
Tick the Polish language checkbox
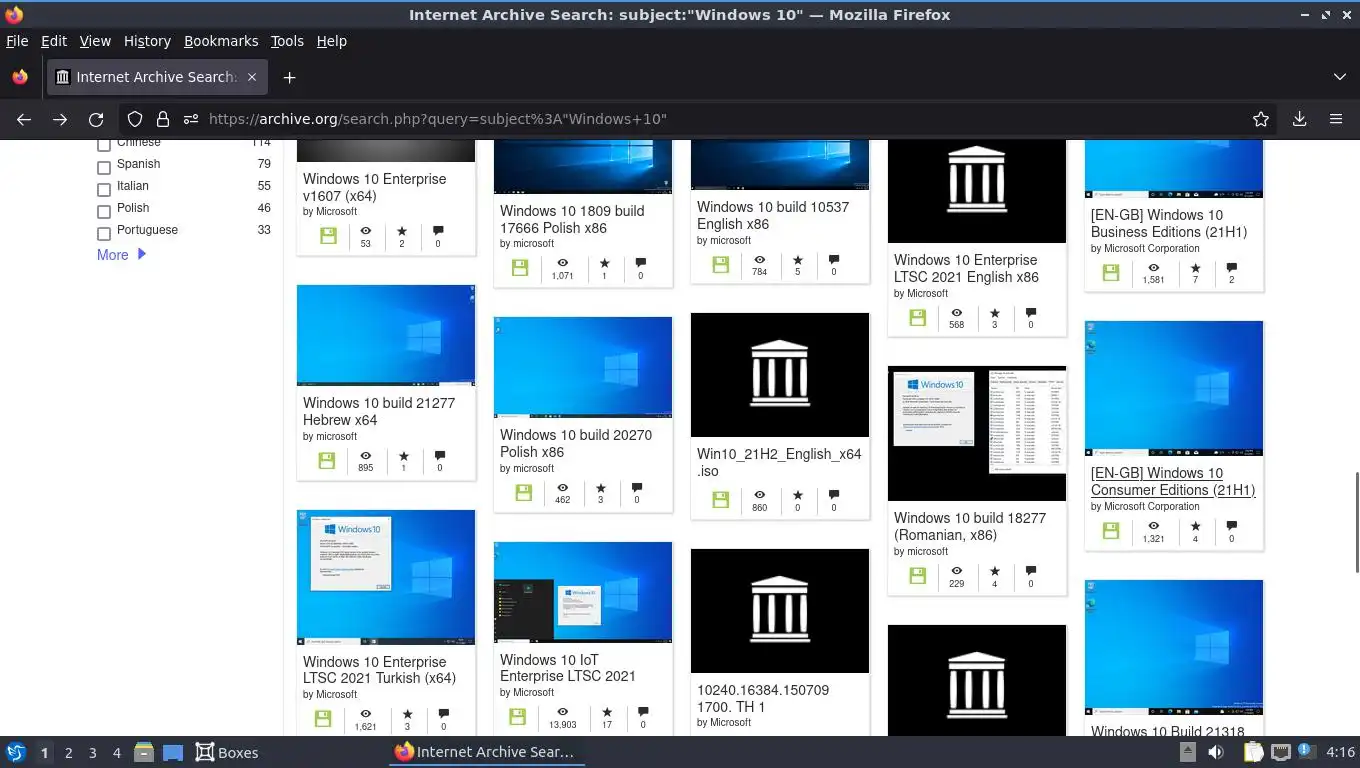(x=104, y=211)
